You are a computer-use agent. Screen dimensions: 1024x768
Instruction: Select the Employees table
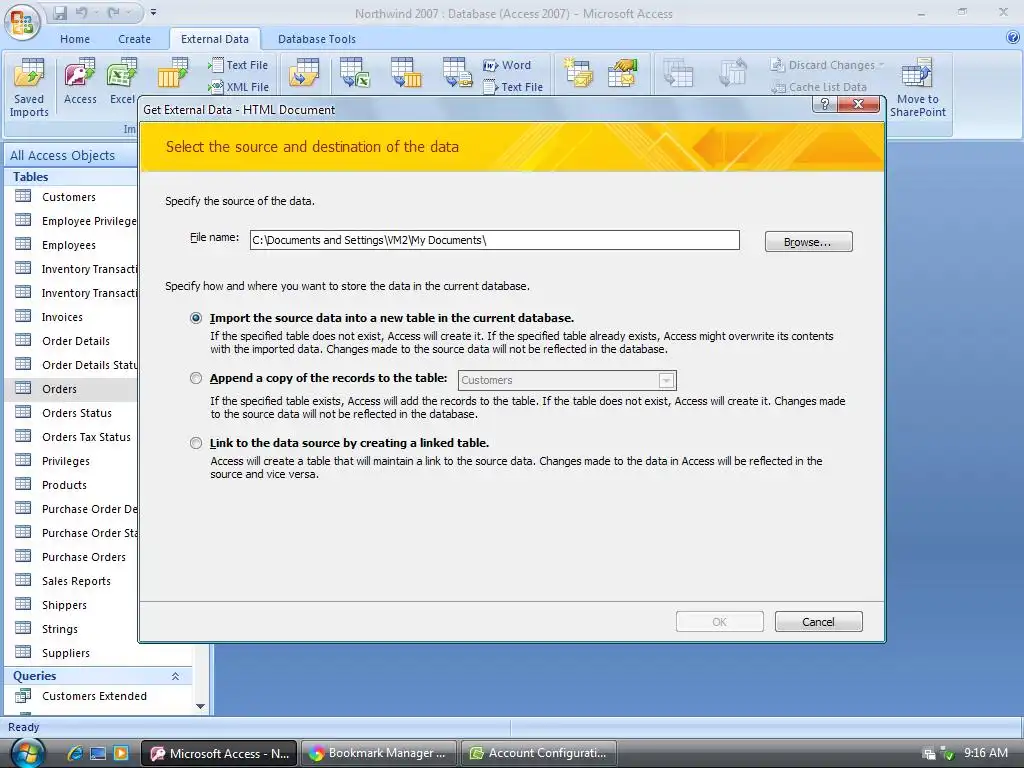click(x=71, y=245)
